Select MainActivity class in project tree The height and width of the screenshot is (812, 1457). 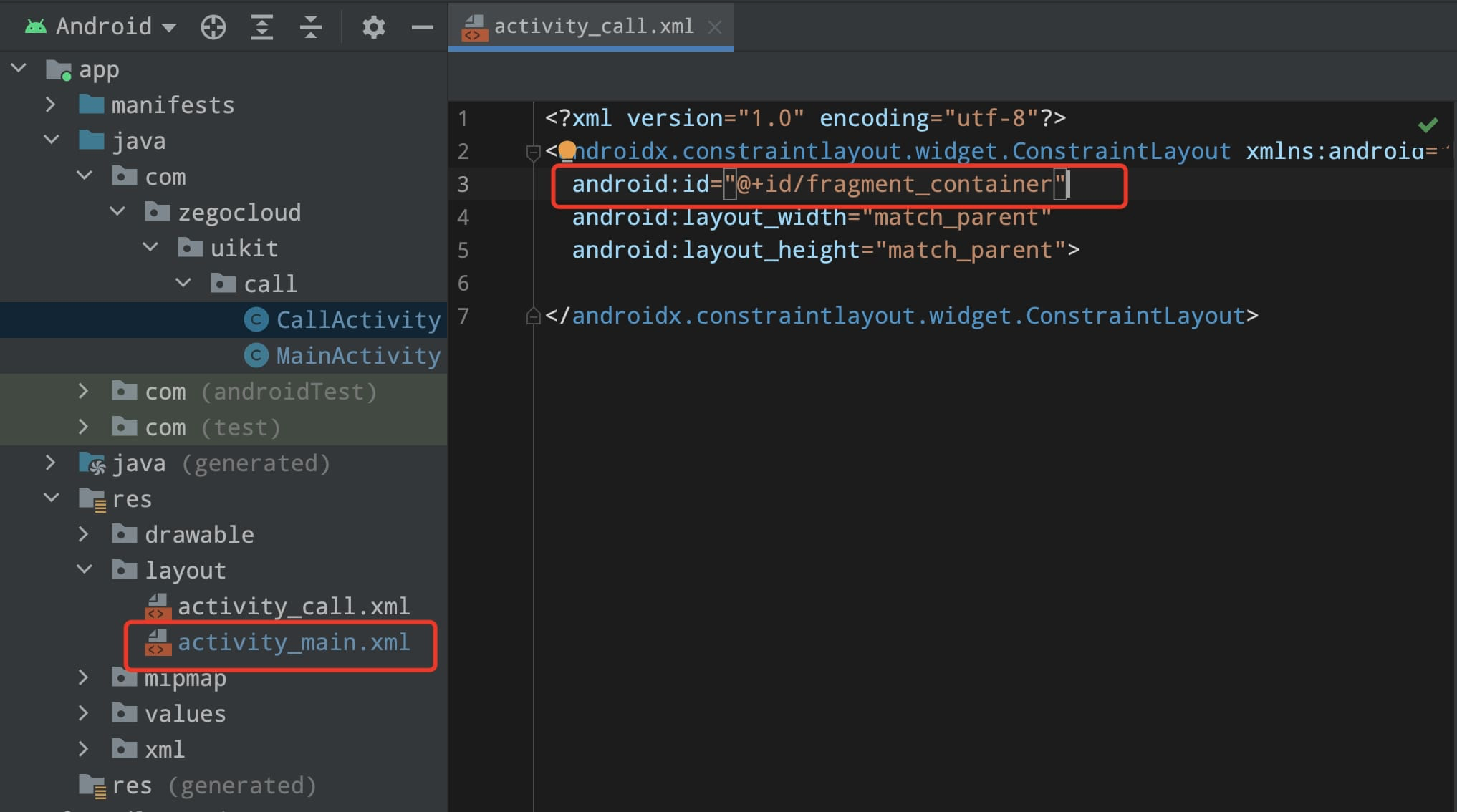click(x=357, y=355)
